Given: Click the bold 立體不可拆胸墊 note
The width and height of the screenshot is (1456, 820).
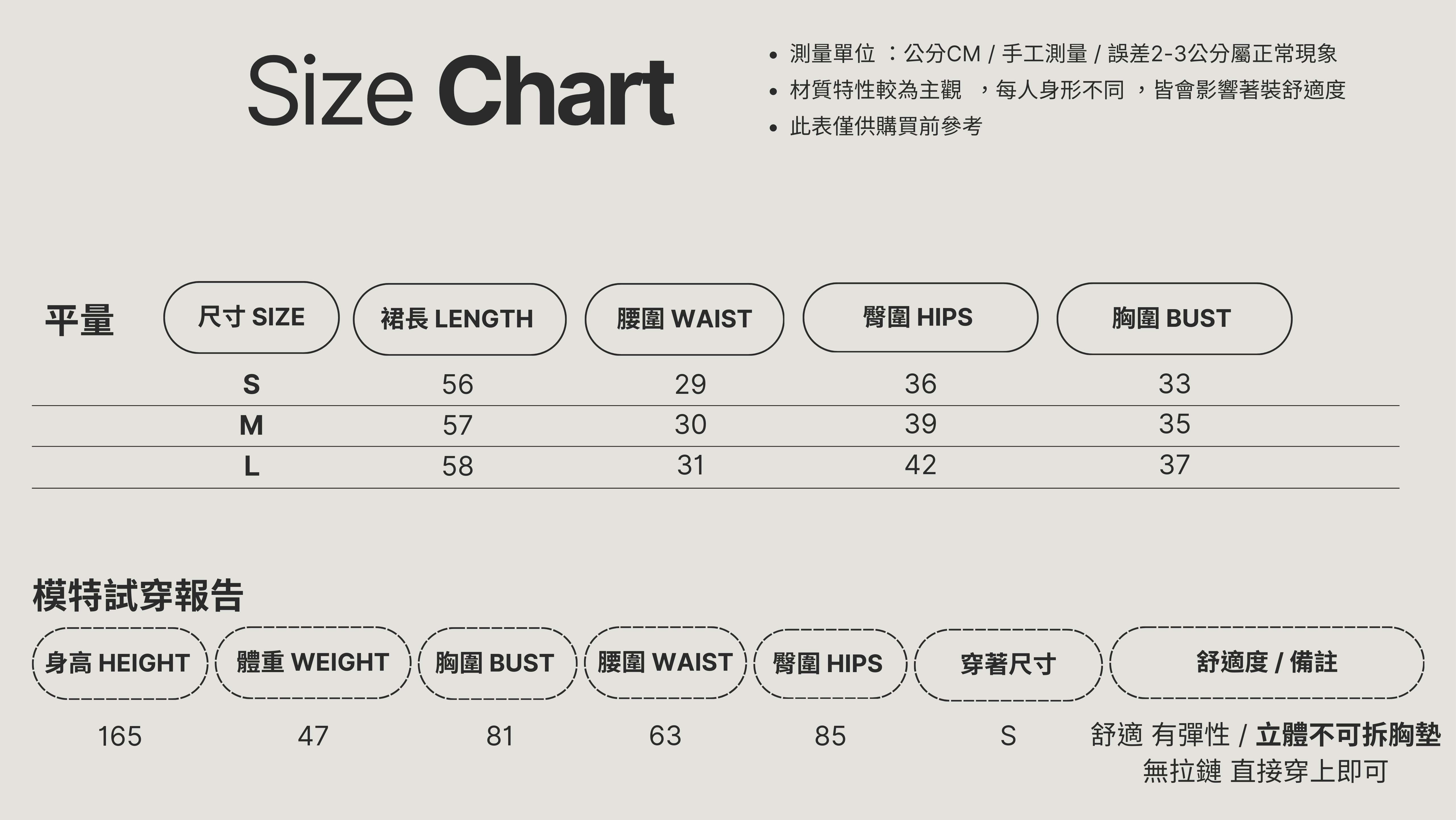Looking at the screenshot, I should 1348,735.
